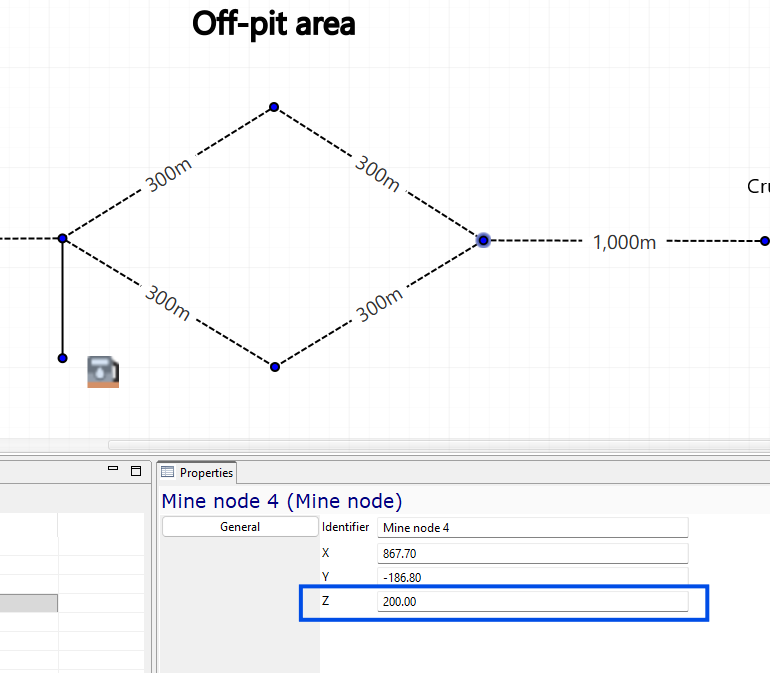Image resolution: width=770 pixels, height=673 pixels.
Task: Select the top node of the diamond
Action: pos(274,107)
